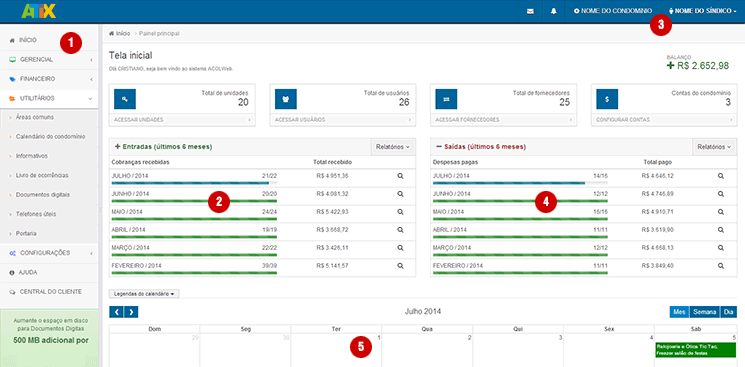The height and width of the screenshot is (367, 745).
Task: Expand NOME DO SÍNDICO user menu
Action: click(x=702, y=10)
